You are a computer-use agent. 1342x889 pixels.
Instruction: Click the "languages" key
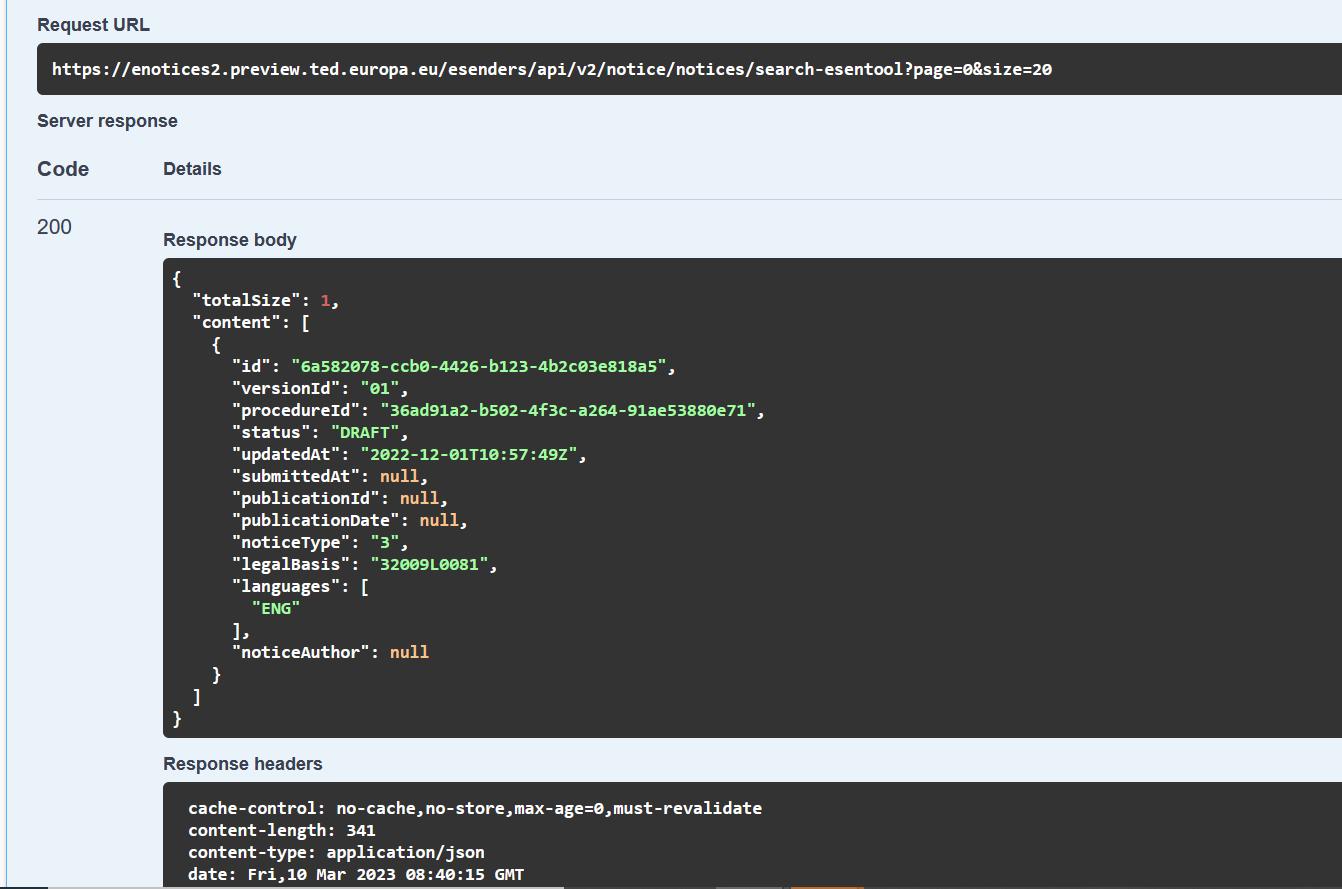click(286, 586)
